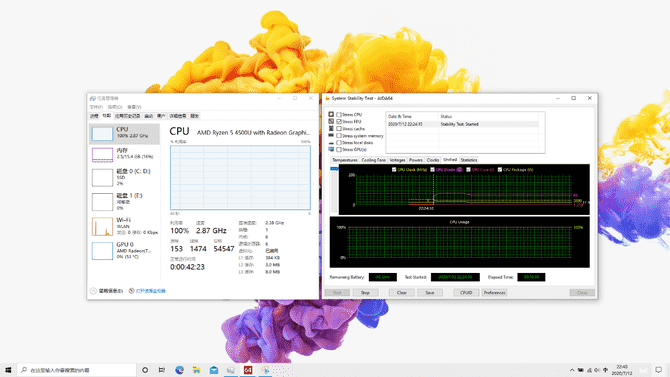Switch to App history tab in Task Manager
Viewport: 670px width, 377px height.
pos(127,116)
